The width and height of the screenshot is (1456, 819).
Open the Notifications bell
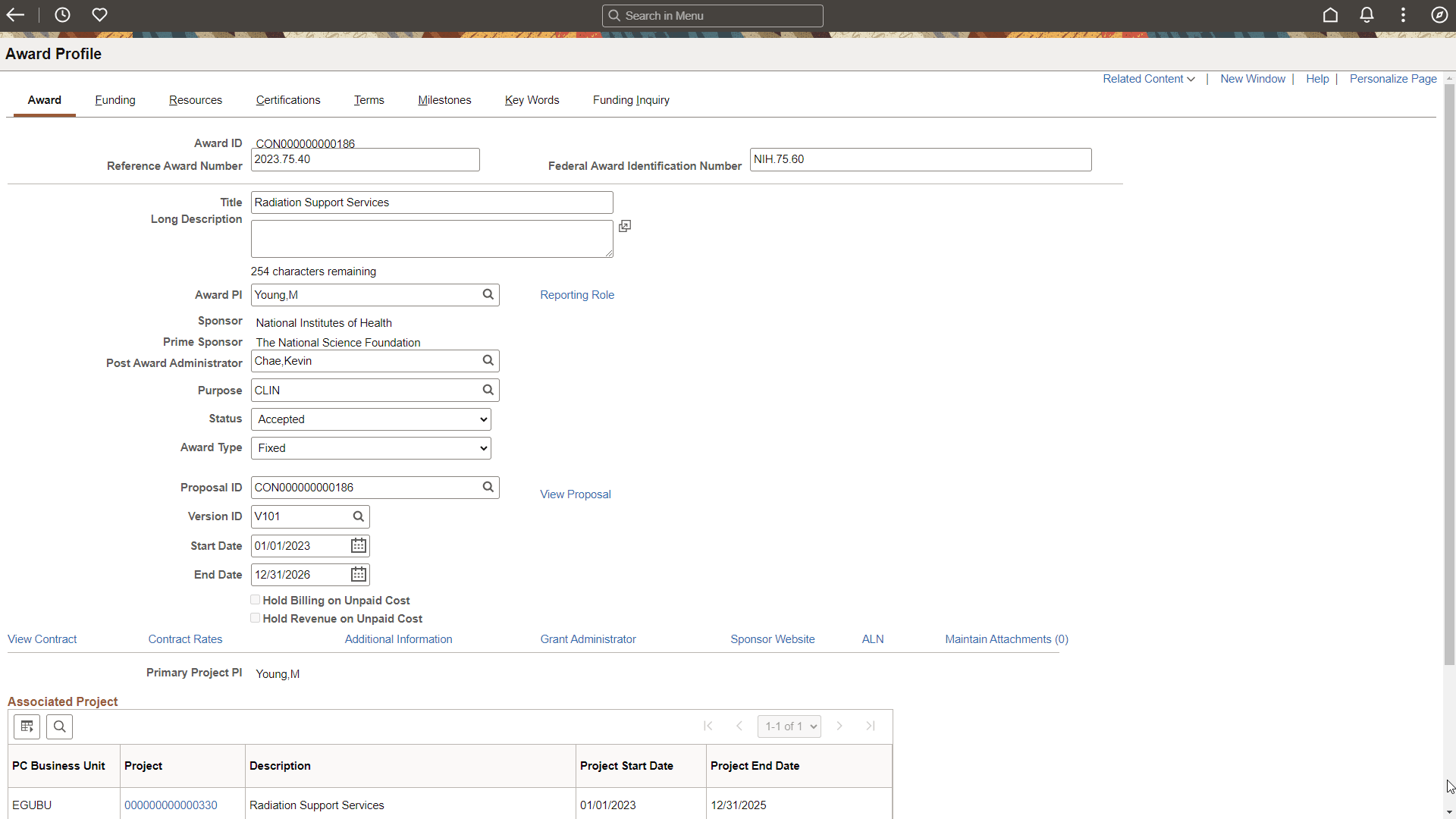(1367, 14)
